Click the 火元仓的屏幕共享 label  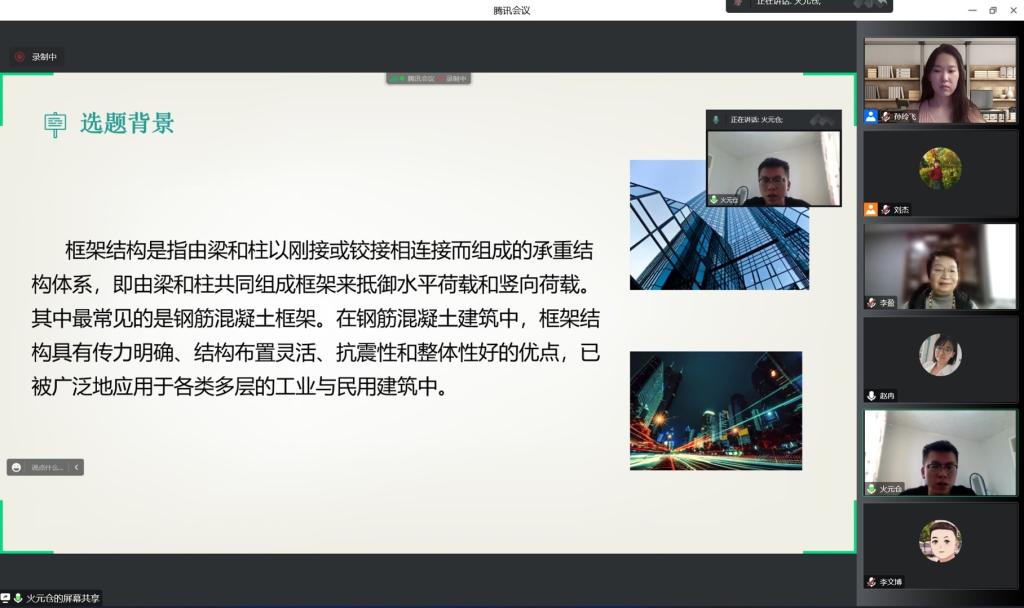point(63,598)
